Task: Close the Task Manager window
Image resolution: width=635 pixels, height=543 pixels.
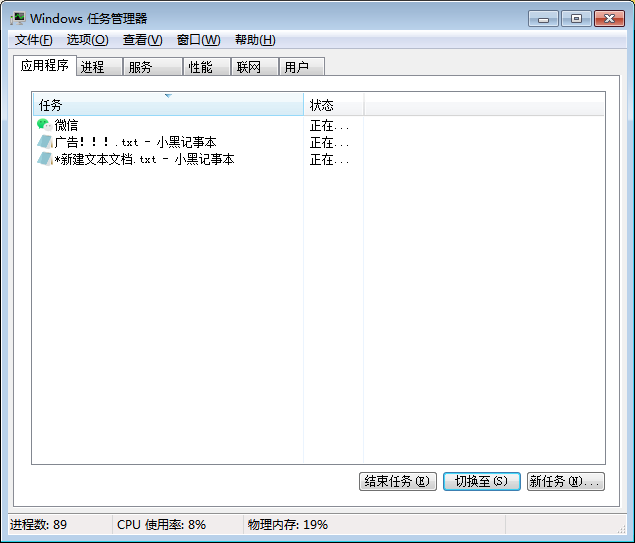Action: click(x=609, y=19)
